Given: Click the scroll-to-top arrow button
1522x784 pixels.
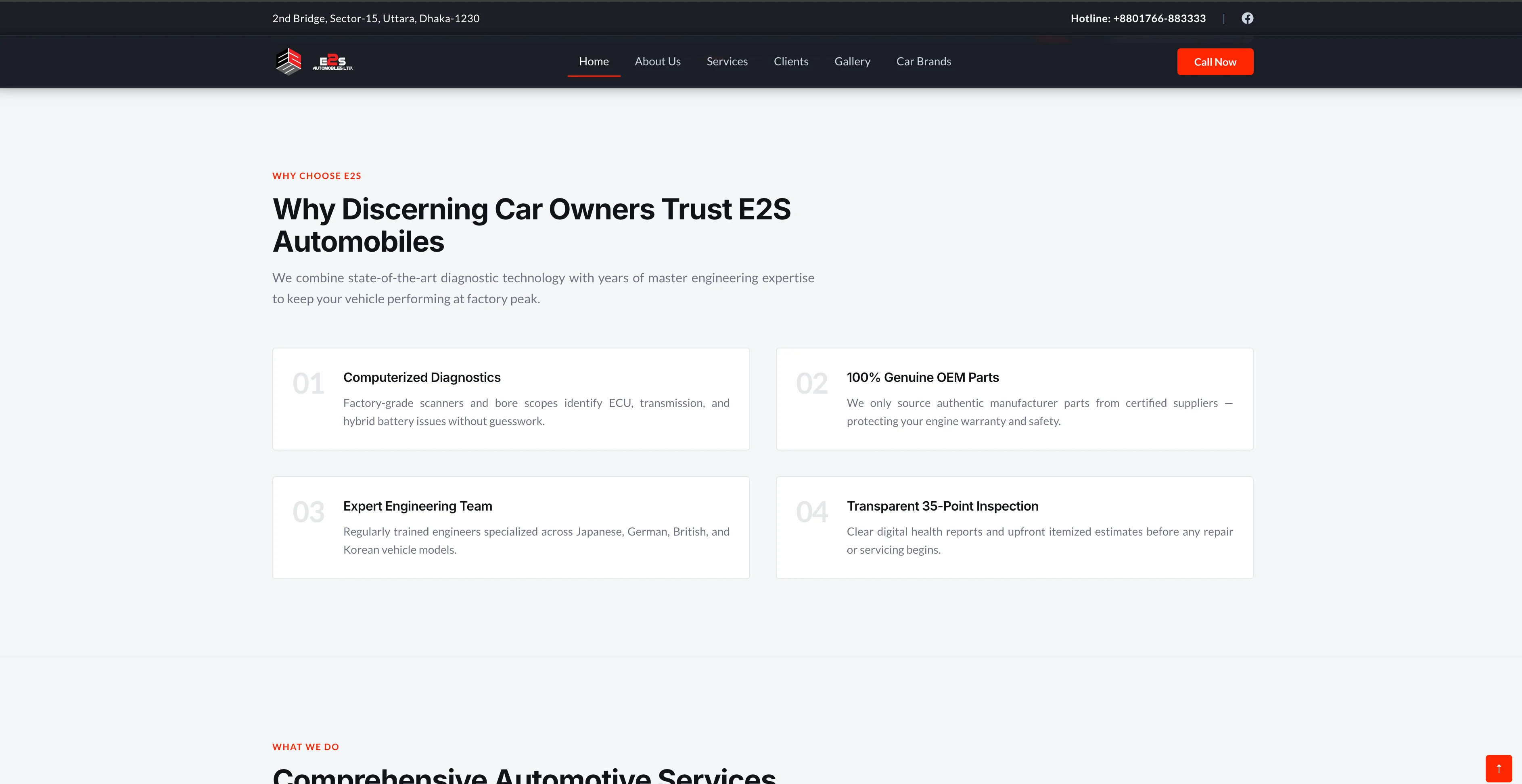Looking at the screenshot, I should tap(1498, 768).
